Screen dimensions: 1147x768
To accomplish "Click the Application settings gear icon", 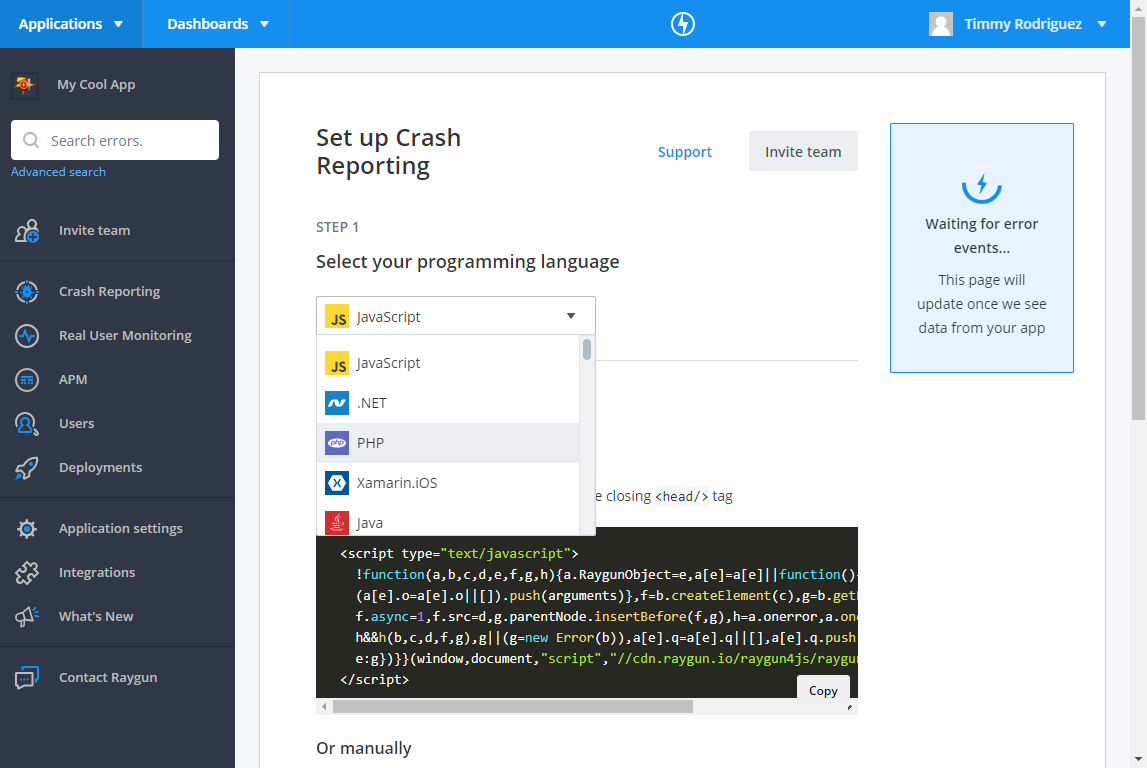I will pos(27,528).
